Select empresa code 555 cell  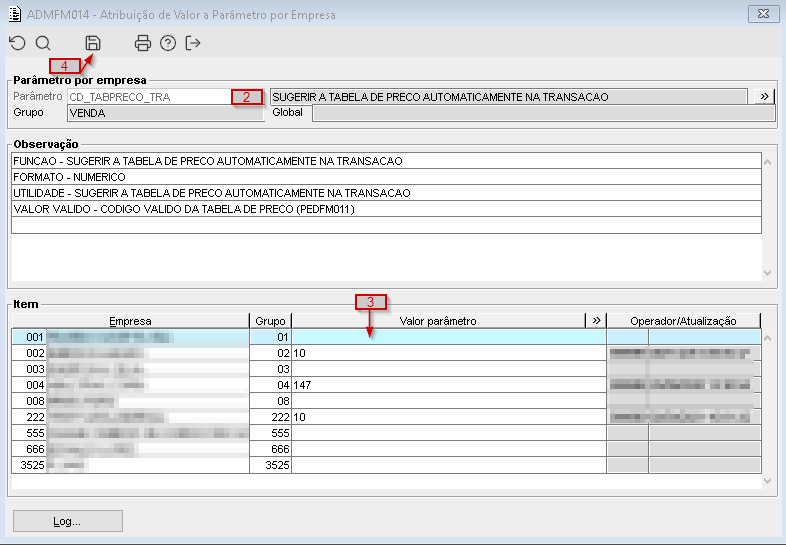pyautogui.click(x=29, y=433)
